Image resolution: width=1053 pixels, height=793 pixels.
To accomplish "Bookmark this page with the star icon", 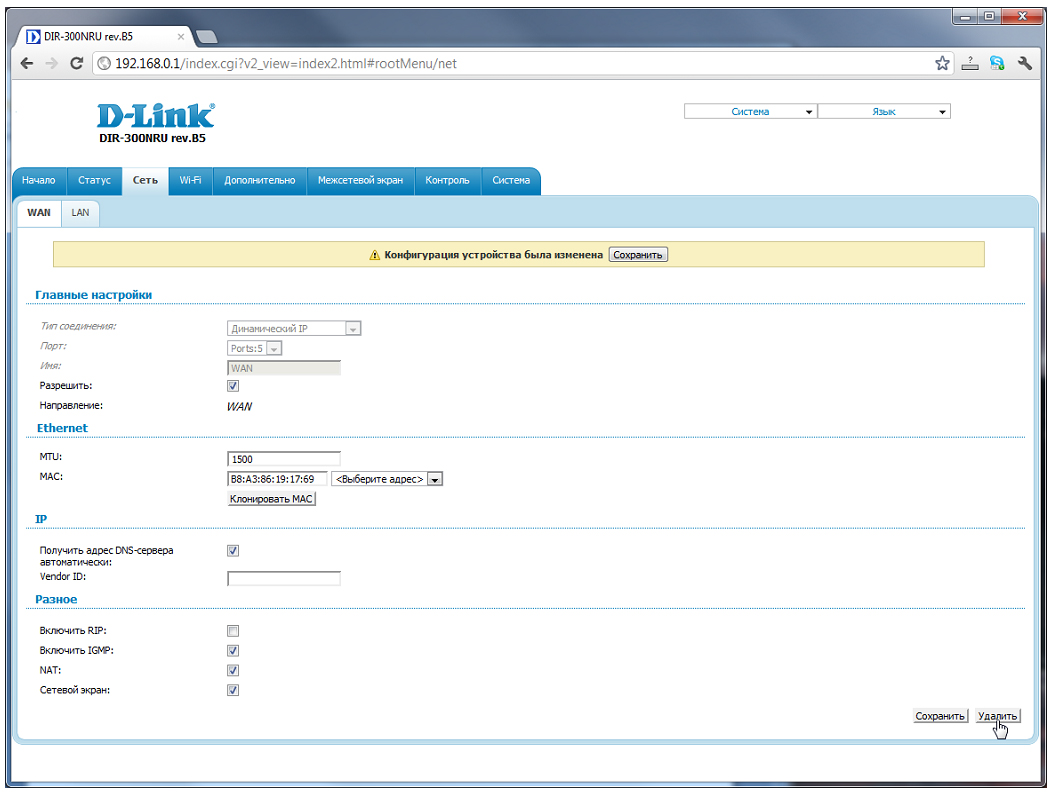I will click(942, 63).
